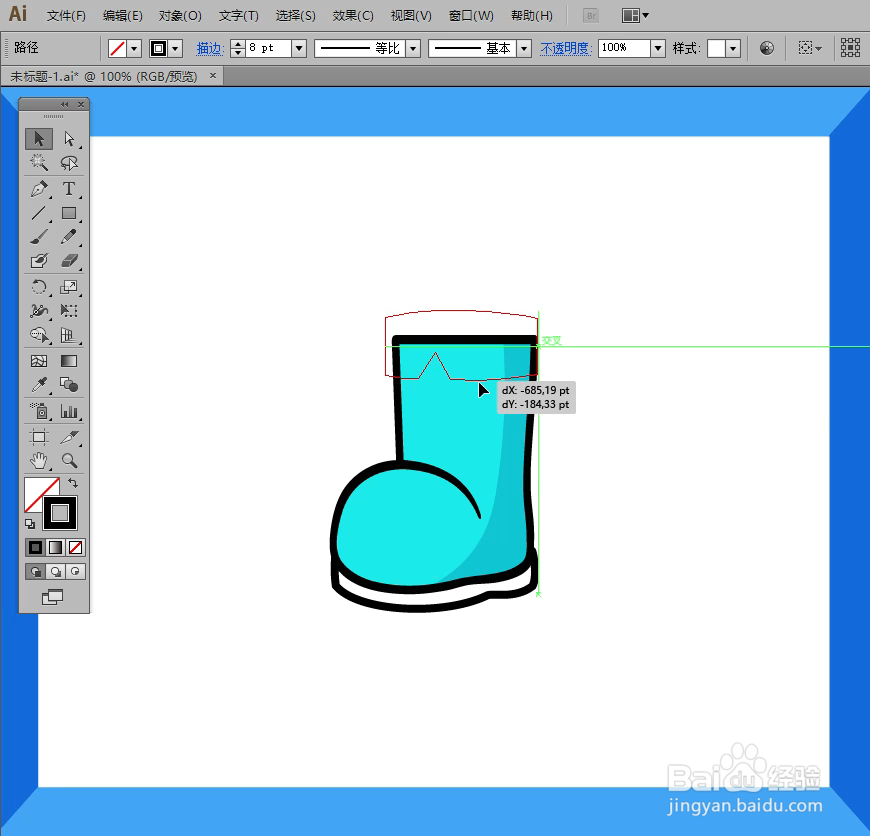Screen dimensions: 870x836
Task: Select the Mesh tool
Action: [x=39, y=361]
